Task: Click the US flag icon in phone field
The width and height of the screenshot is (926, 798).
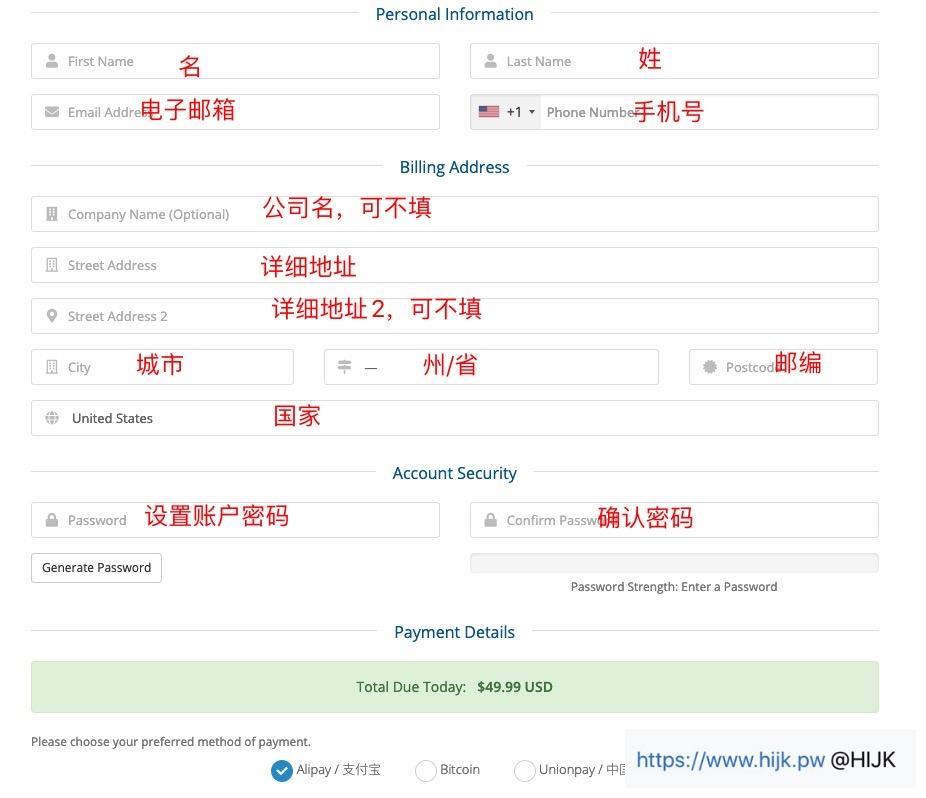Action: [x=489, y=112]
